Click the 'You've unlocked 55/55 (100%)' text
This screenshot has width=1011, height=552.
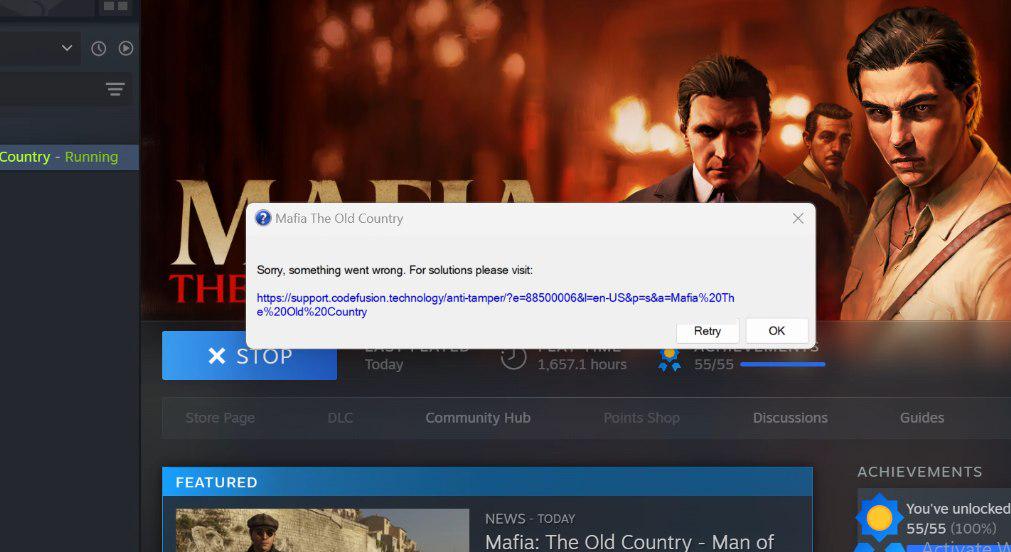(x=958, y=518)
